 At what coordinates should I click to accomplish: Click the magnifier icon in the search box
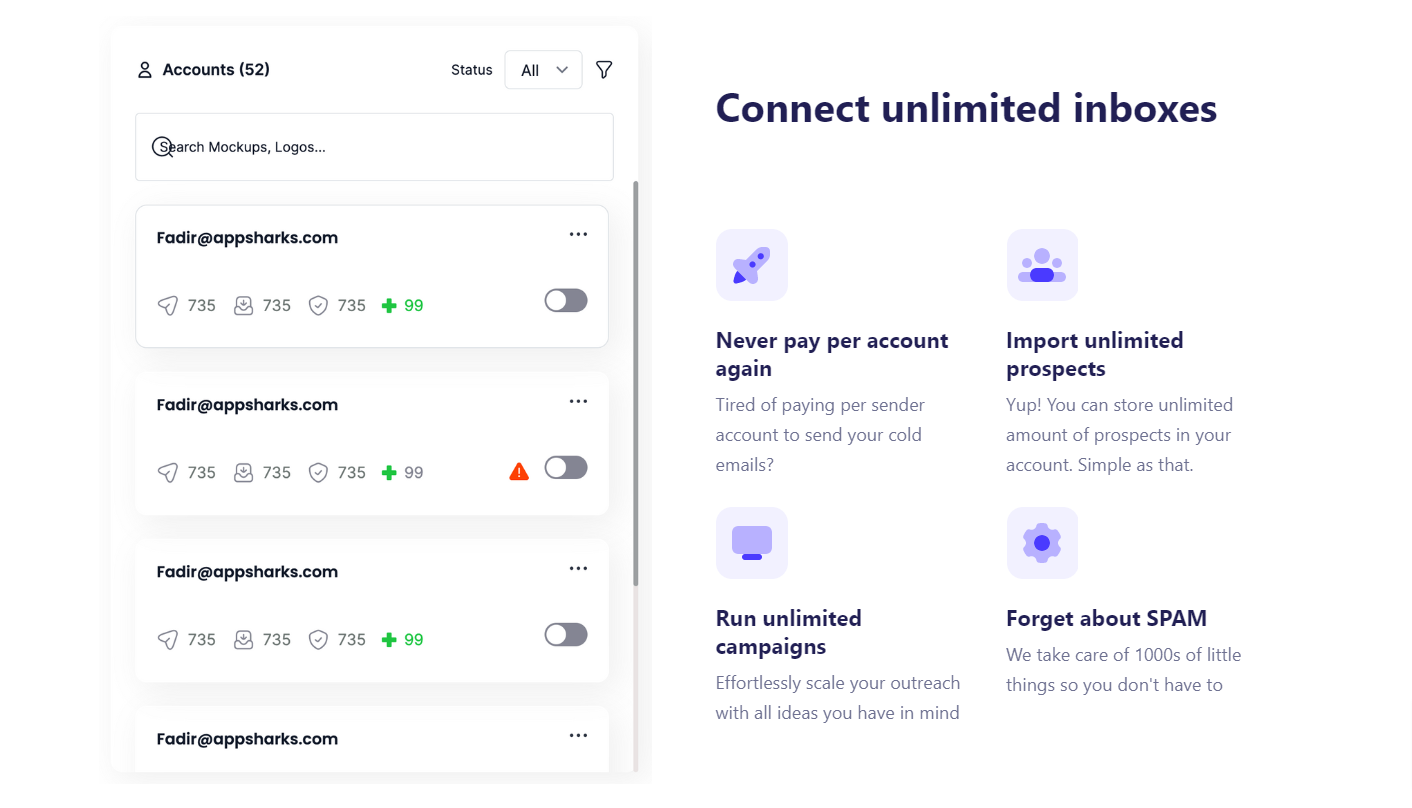[x=162, y=147]
